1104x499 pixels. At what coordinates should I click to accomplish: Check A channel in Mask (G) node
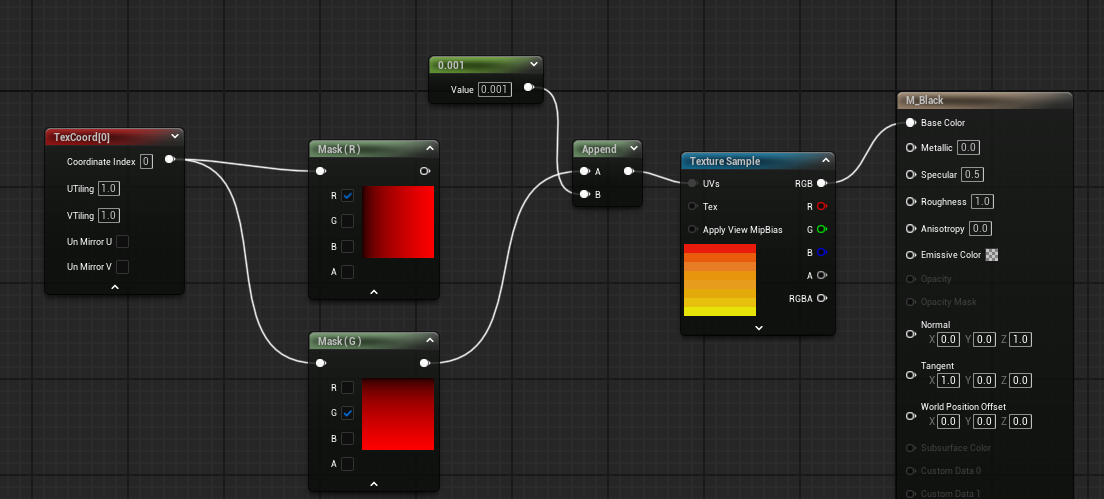pos(347,464)
